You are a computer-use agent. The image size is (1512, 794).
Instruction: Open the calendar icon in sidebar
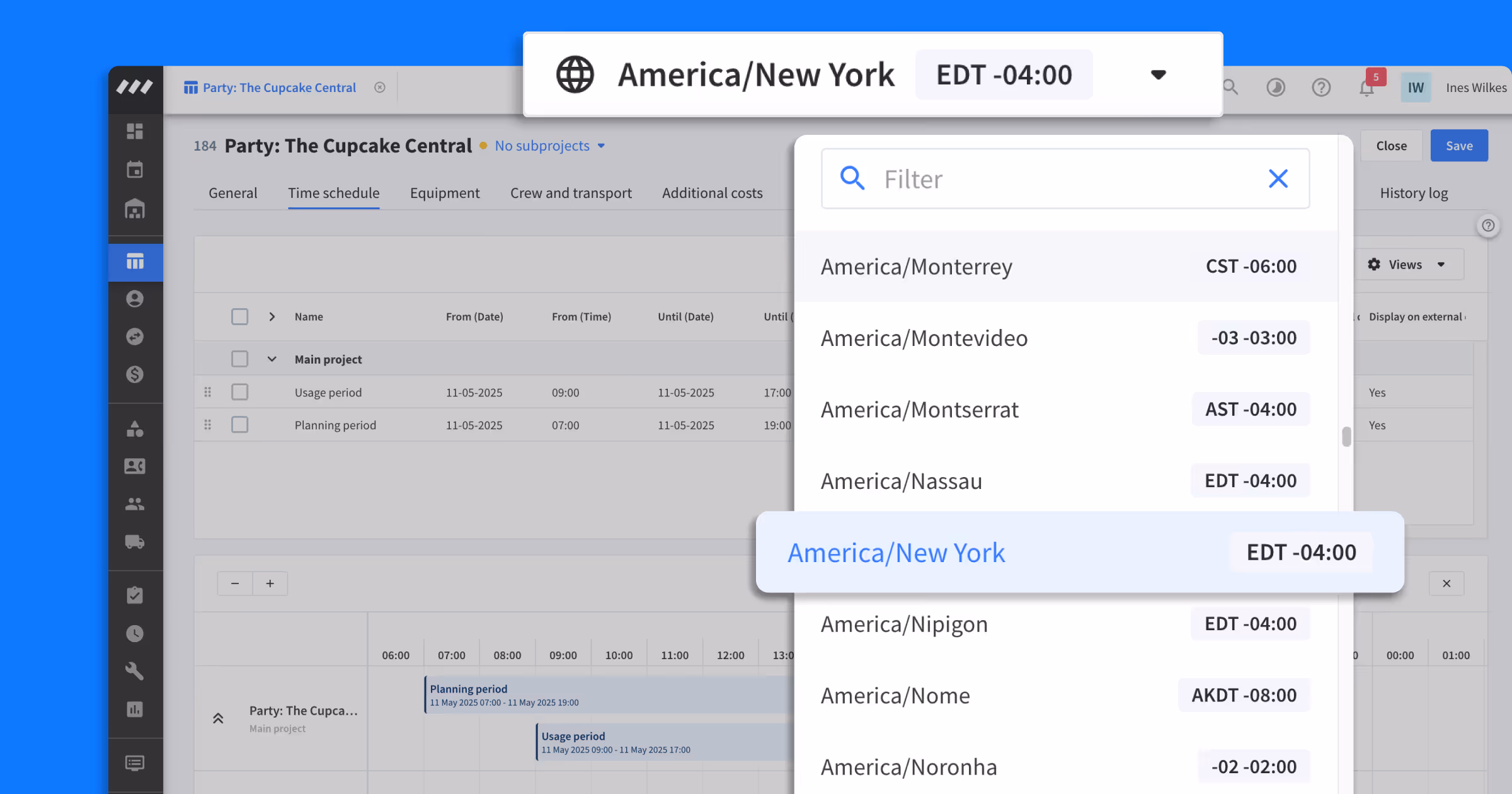tap(135, 170)
